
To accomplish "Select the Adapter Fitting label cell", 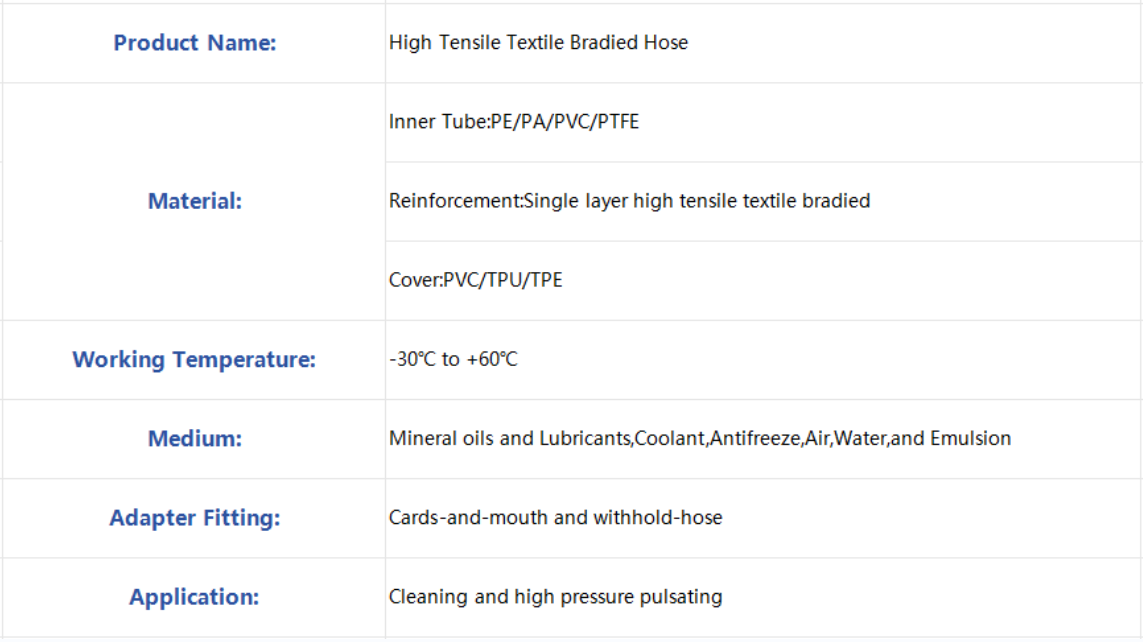I will [x=194, y=519].
